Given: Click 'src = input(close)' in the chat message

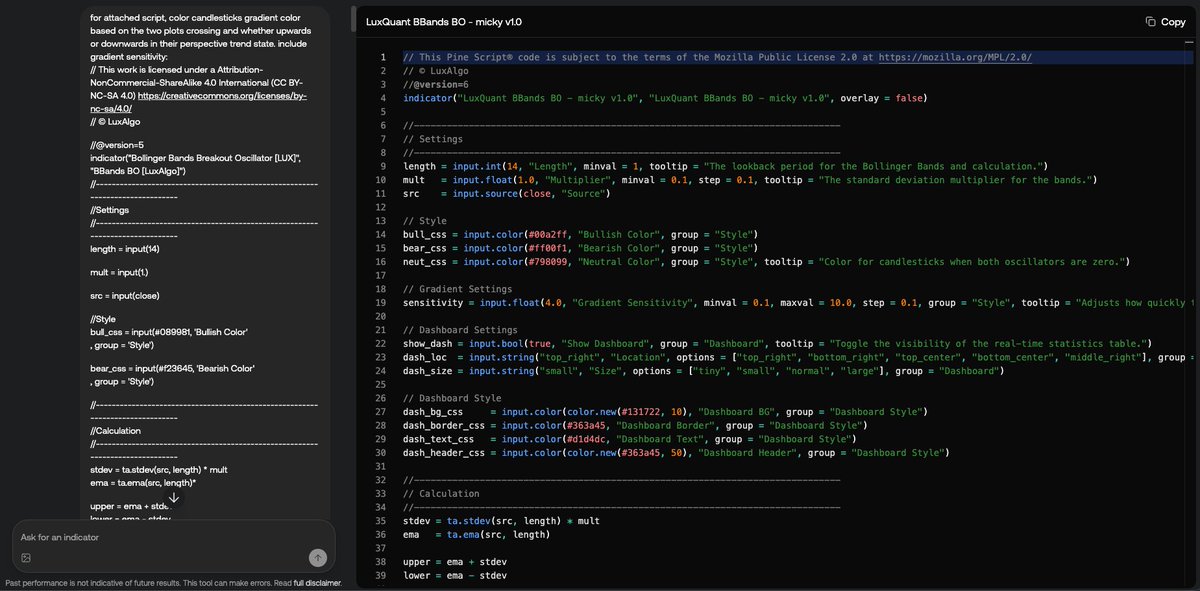Looking at the screenshot, I should point(125,296).
